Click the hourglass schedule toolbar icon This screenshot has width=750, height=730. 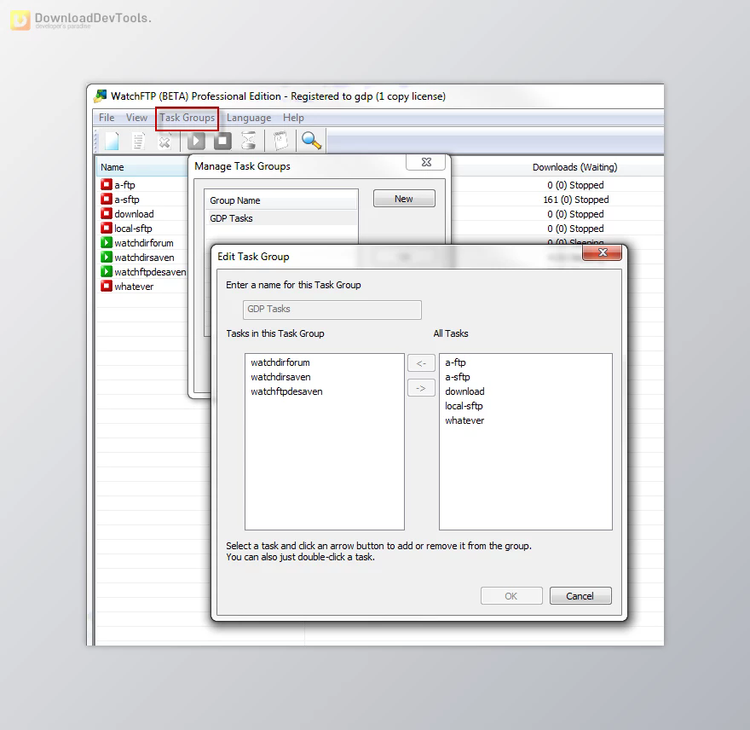coord(248,141)
